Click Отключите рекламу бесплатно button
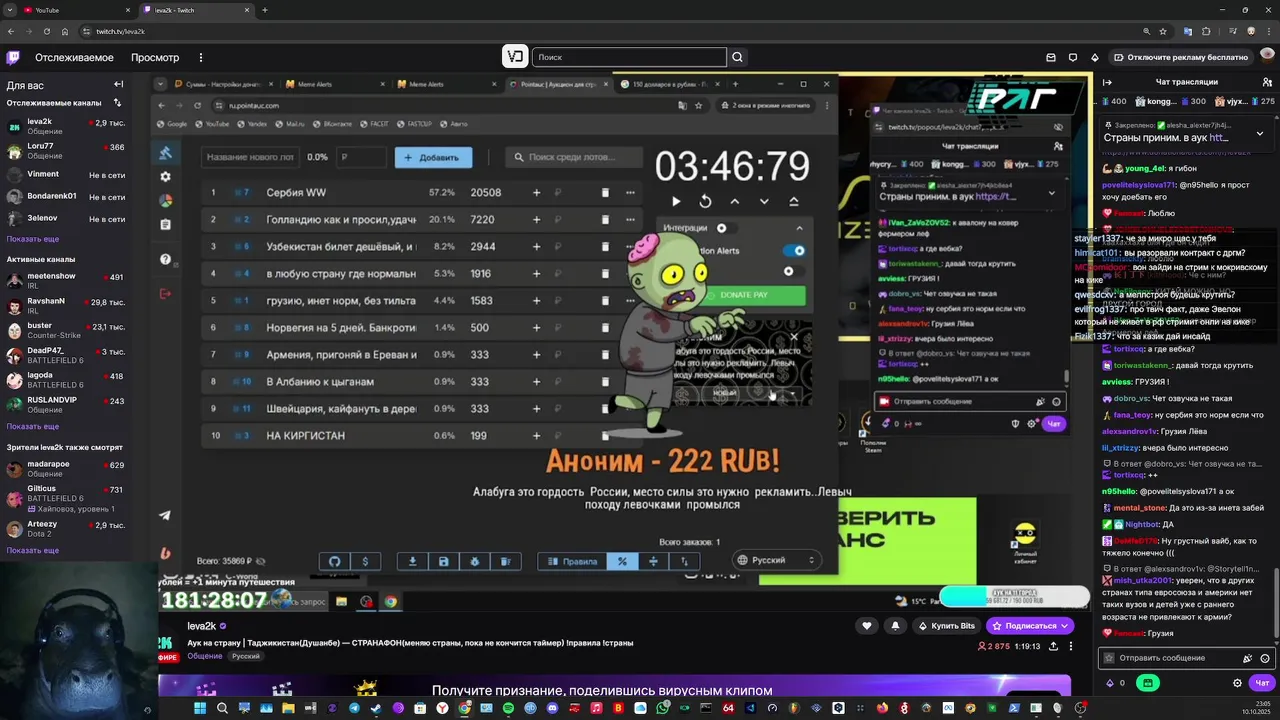This screenshot has width=1280, height=720. coord(1180,57)
